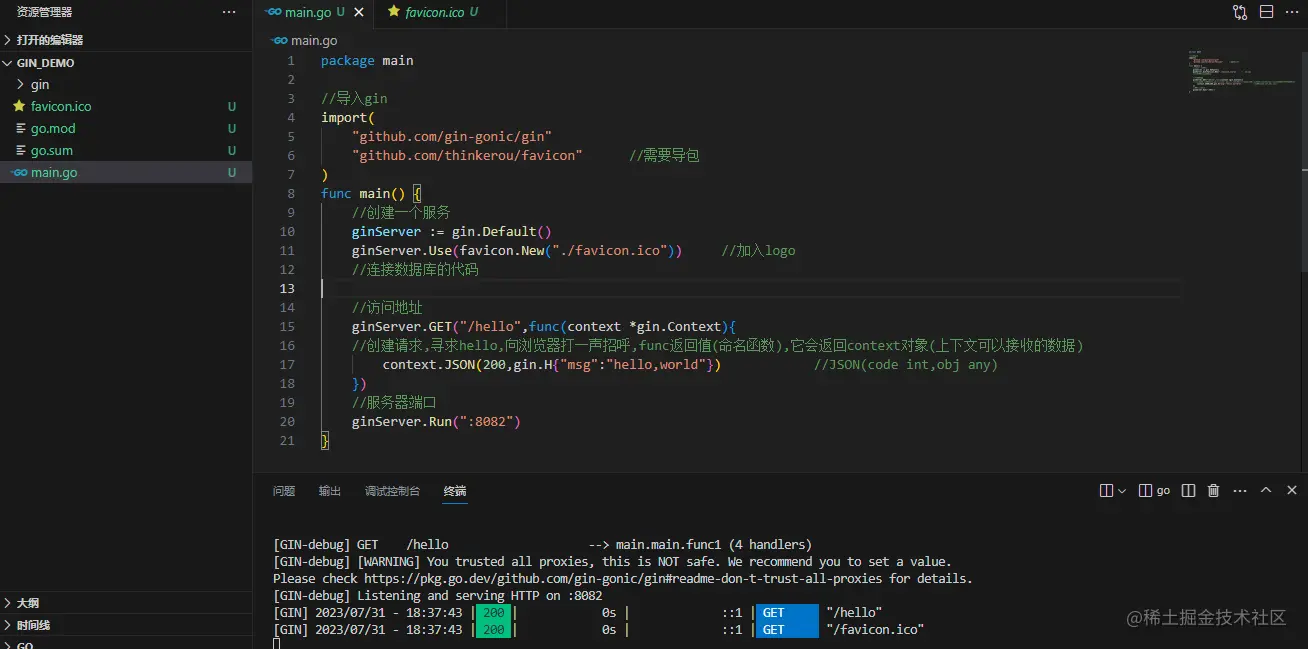The height and width of the screenshot is (649, 1308).
Task: Expand the 打开的编辑器 section
Action: tap(126, 40)
